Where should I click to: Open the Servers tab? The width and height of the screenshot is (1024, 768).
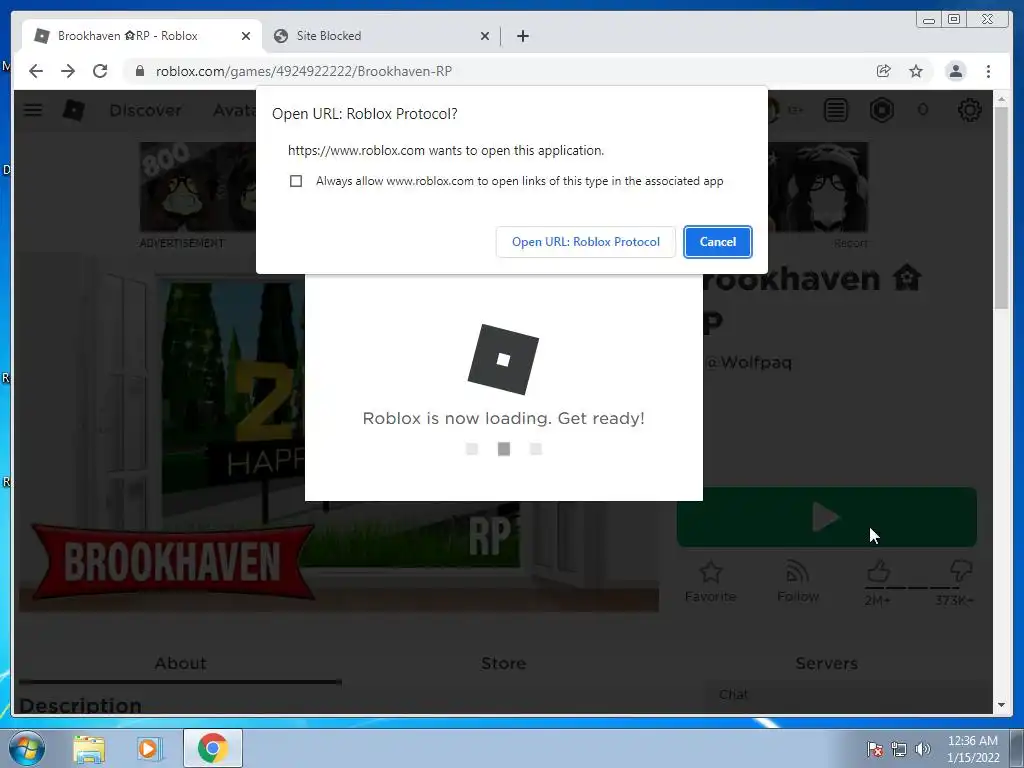tap(826, 664)
